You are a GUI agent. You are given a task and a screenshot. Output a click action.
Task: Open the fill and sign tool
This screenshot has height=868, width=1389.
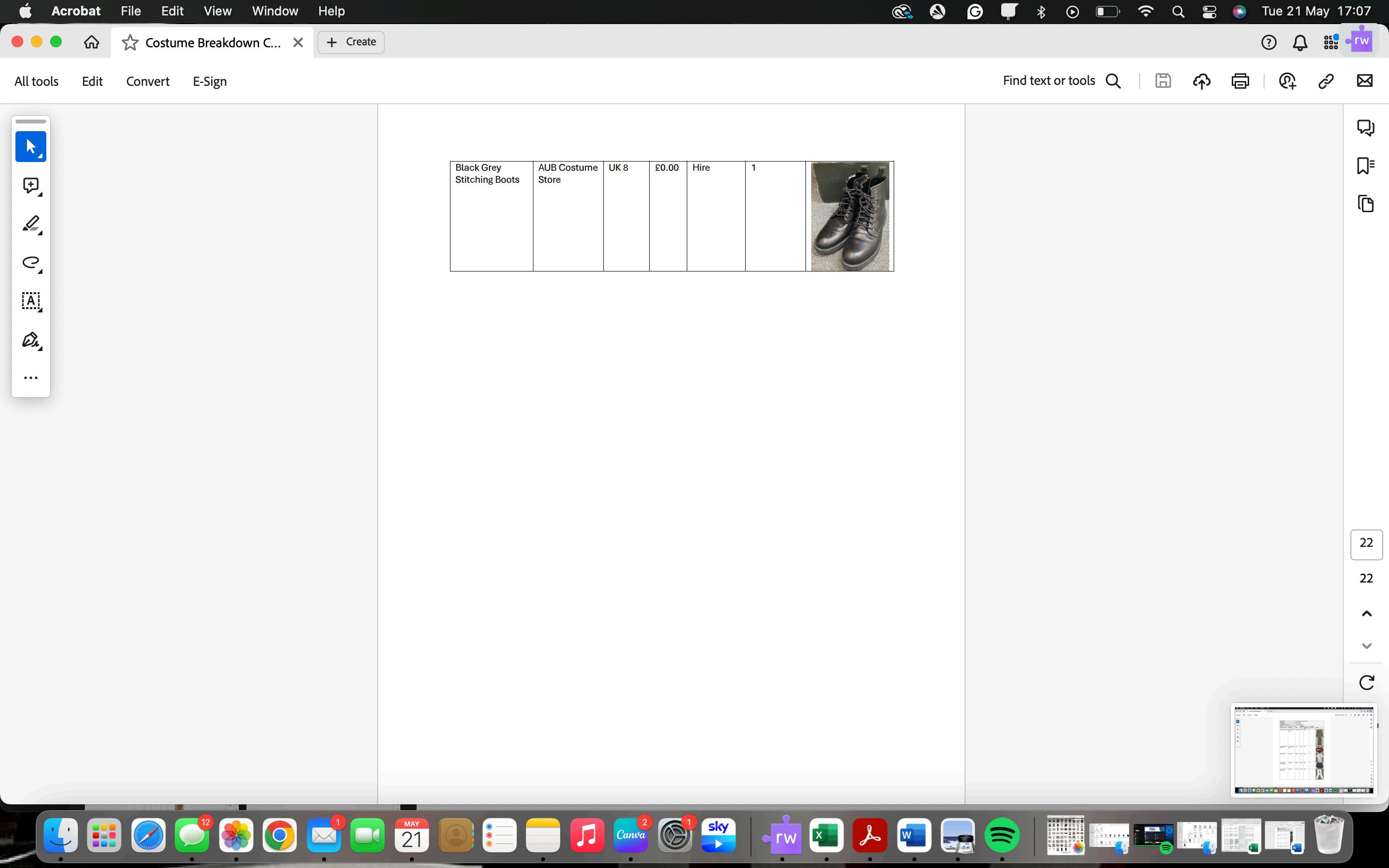30,340
